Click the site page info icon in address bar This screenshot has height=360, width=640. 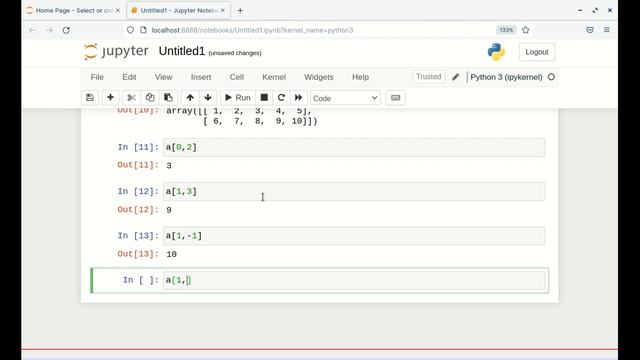click(x=143, y=30)
